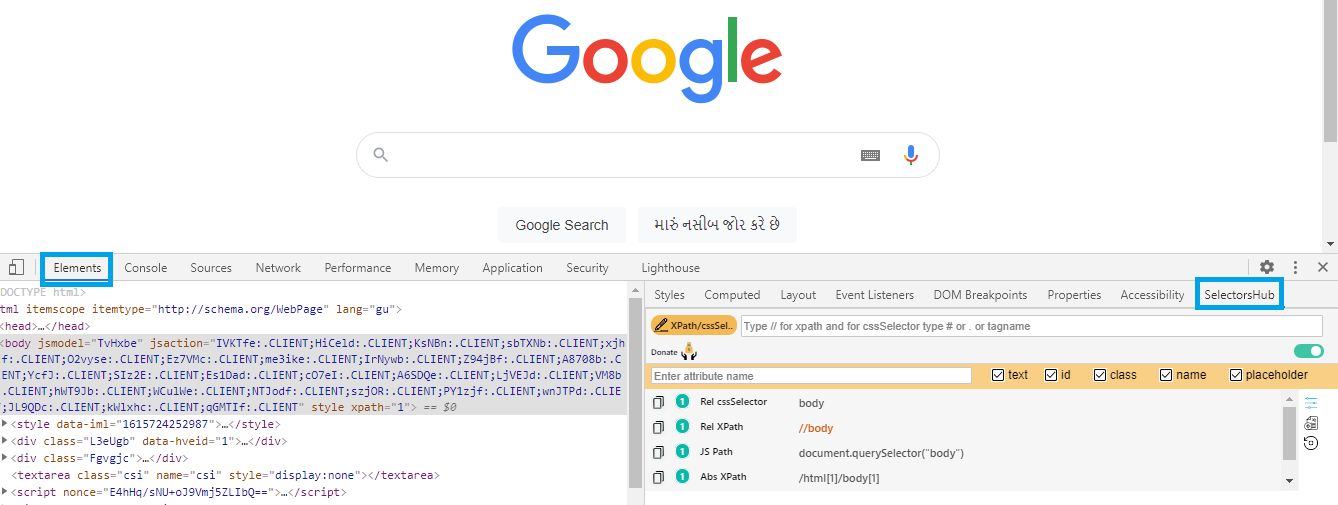The height and width of the screenshot is (505, 1338).
Task: Switch to the Sources tab
Action: (211, 268)
